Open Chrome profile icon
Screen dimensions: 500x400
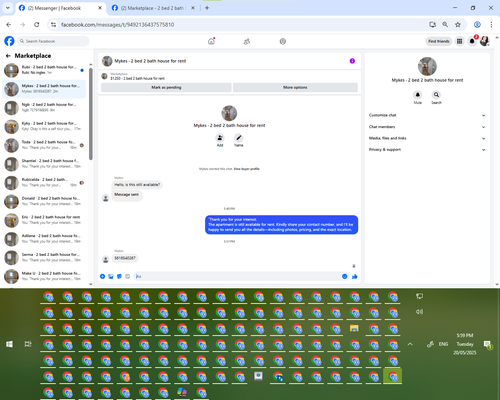(477, 24)
